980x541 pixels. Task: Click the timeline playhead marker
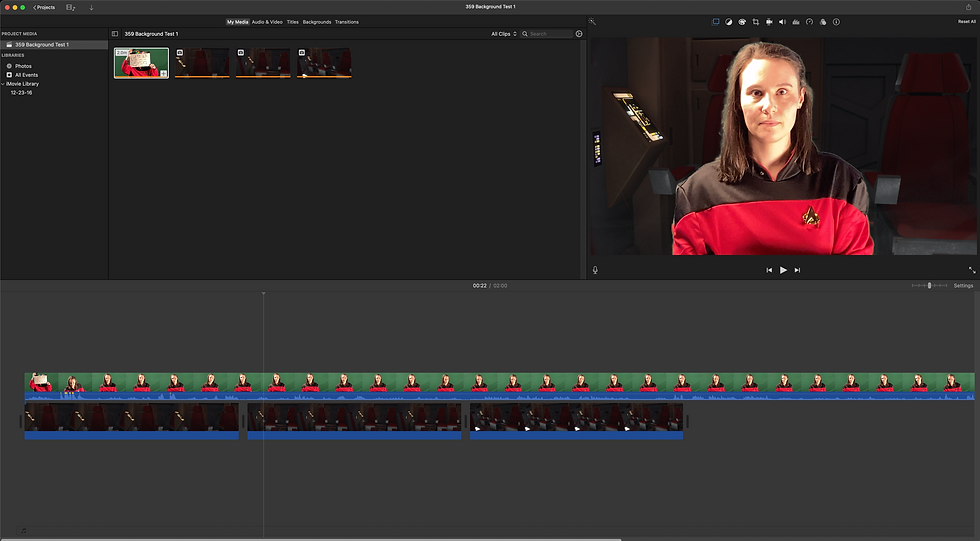(263, 294)
